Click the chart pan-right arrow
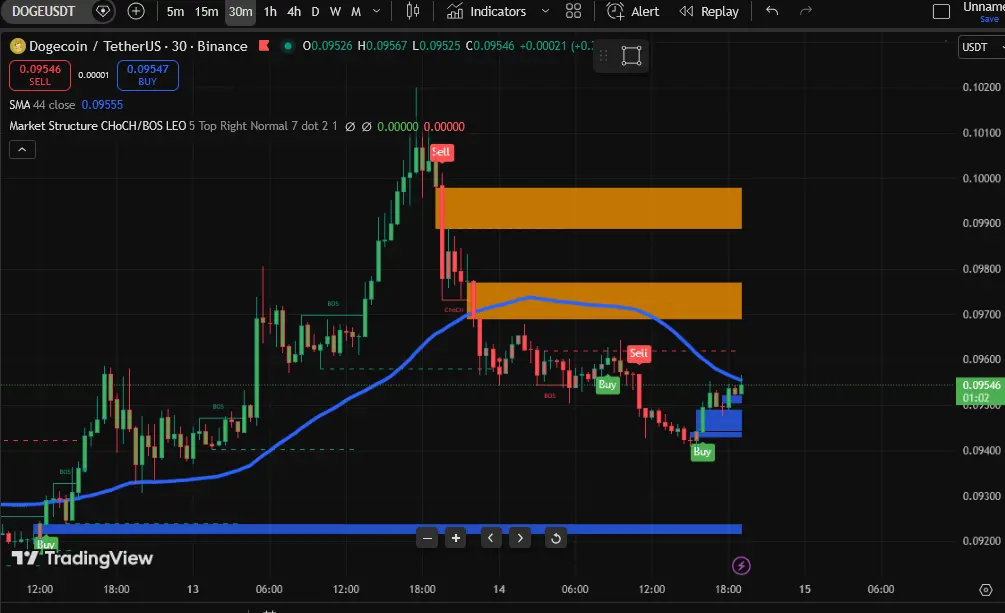Viewport: 1005px width, 613px height. (x=520, y=538)
